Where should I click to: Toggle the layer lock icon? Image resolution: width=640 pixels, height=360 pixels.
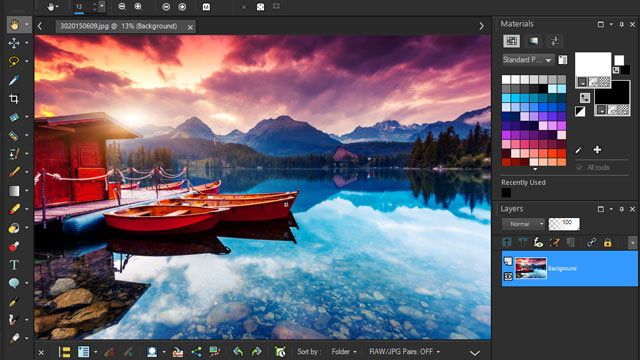point(607,242)
